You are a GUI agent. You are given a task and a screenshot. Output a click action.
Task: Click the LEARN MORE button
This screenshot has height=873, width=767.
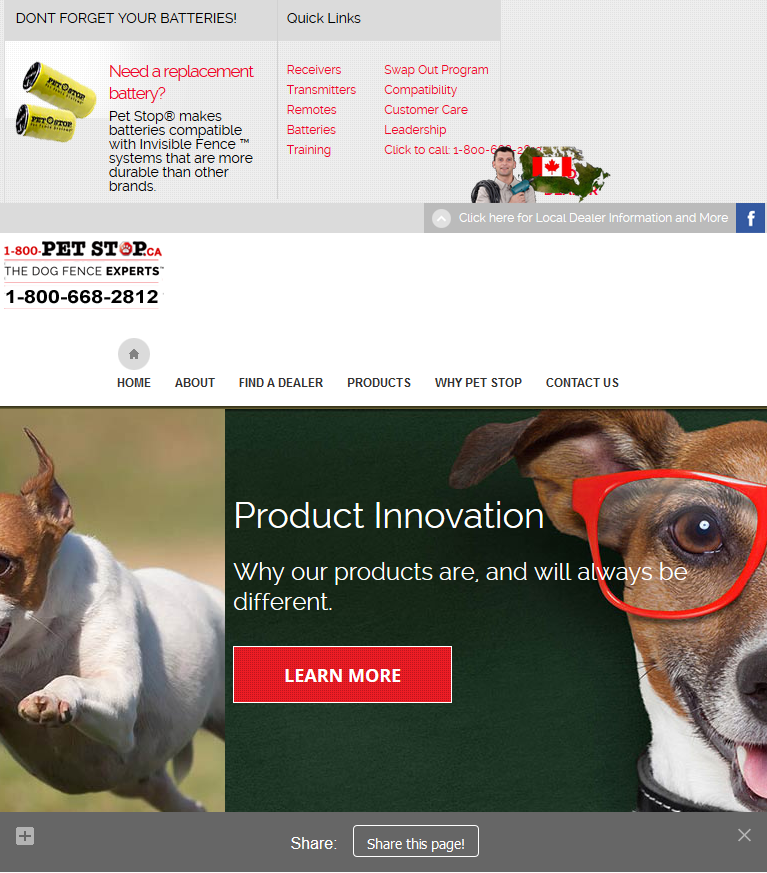(342, 675)
